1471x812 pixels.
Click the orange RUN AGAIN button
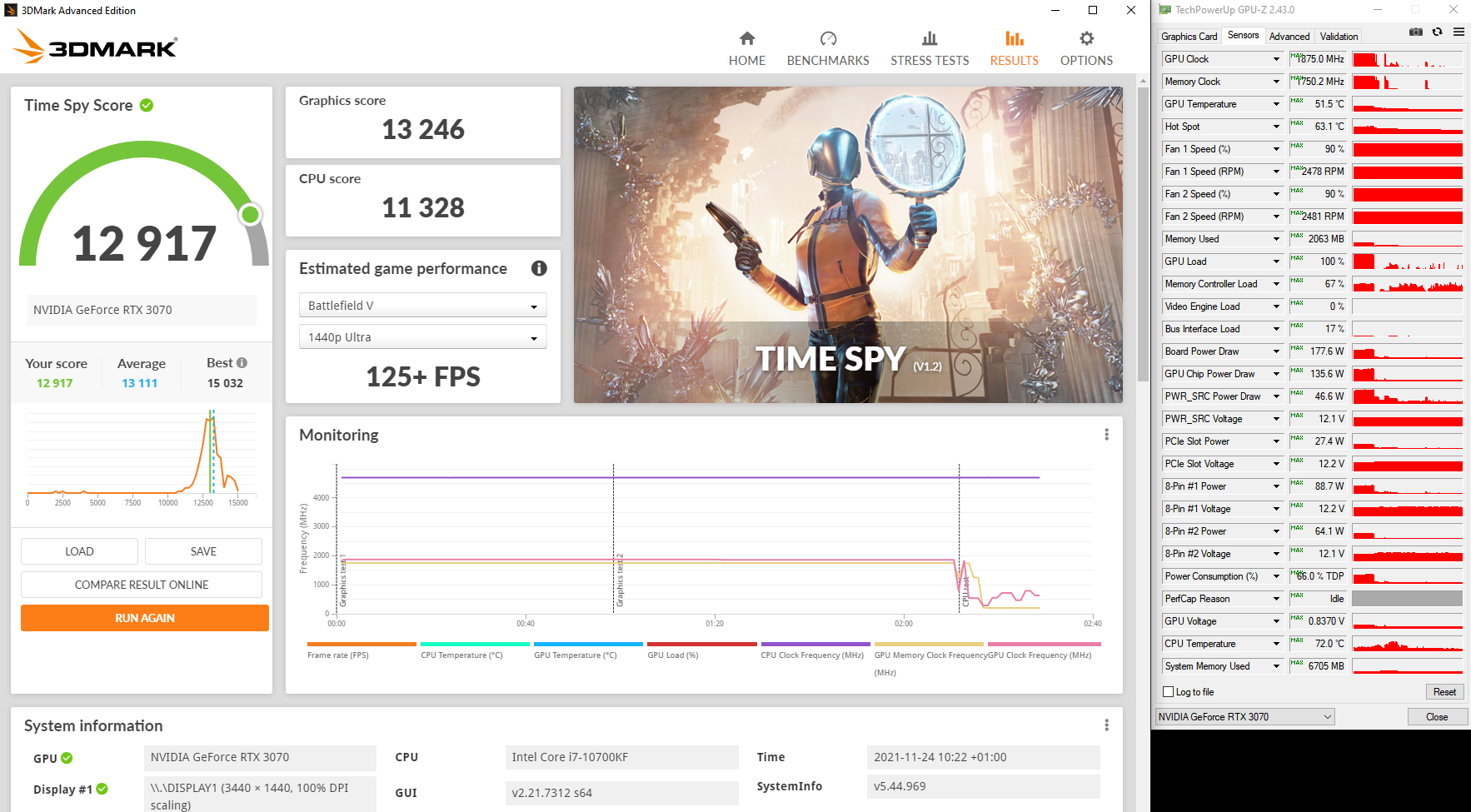click(145, 618)
